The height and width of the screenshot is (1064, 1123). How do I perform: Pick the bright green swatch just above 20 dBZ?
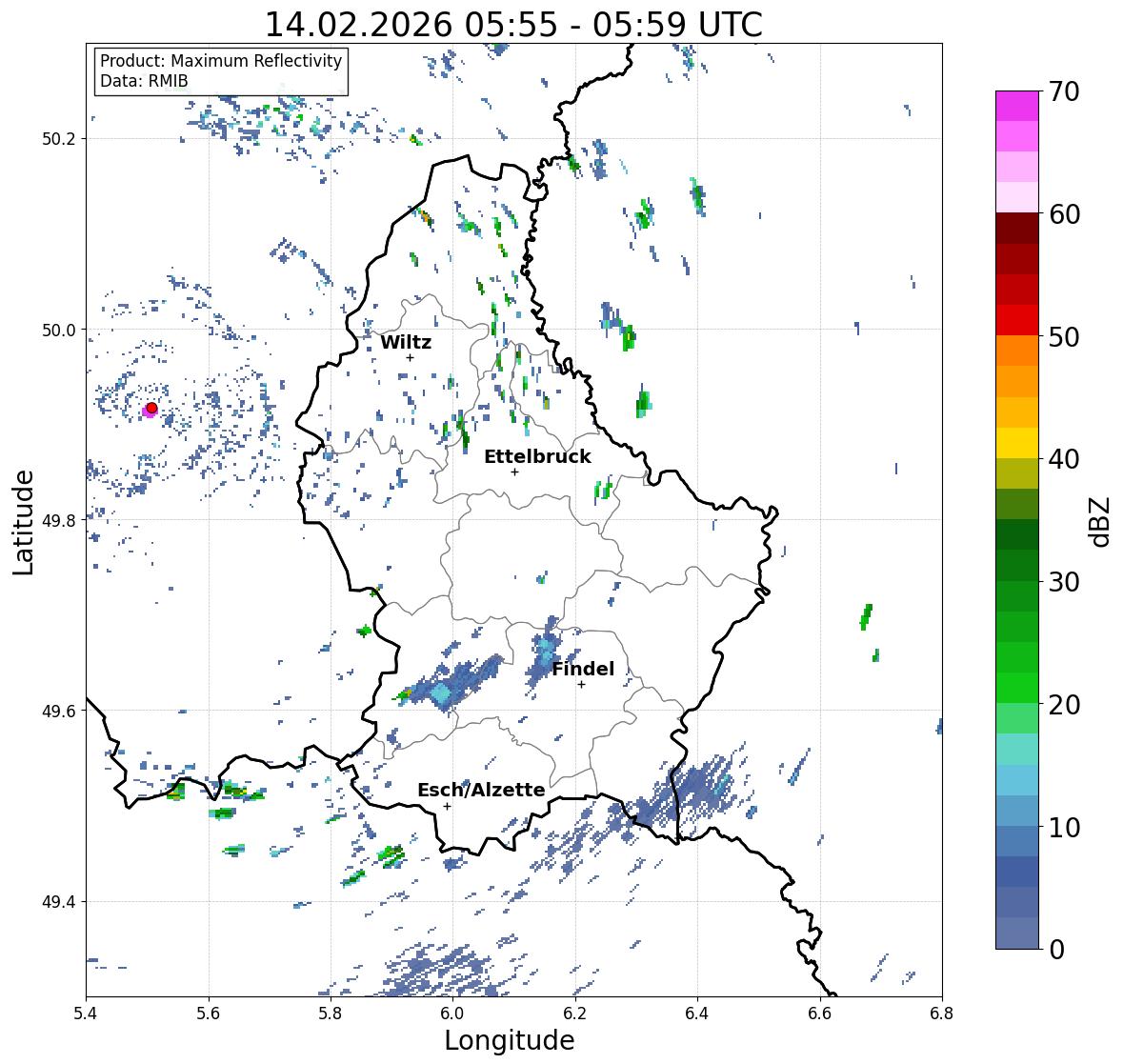(1017, 688)
